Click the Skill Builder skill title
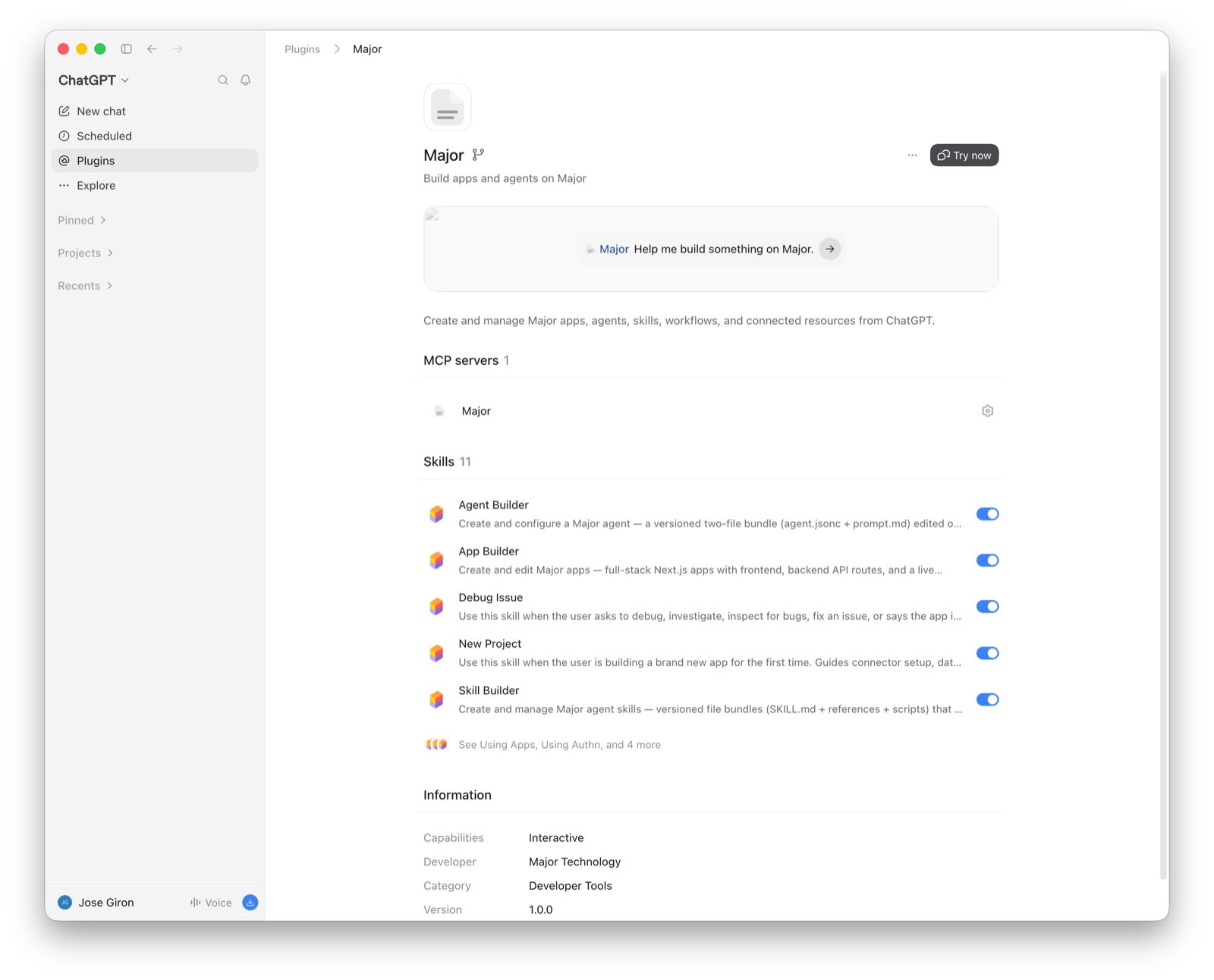Viewport: 1214px width, 980px height. 489,690
